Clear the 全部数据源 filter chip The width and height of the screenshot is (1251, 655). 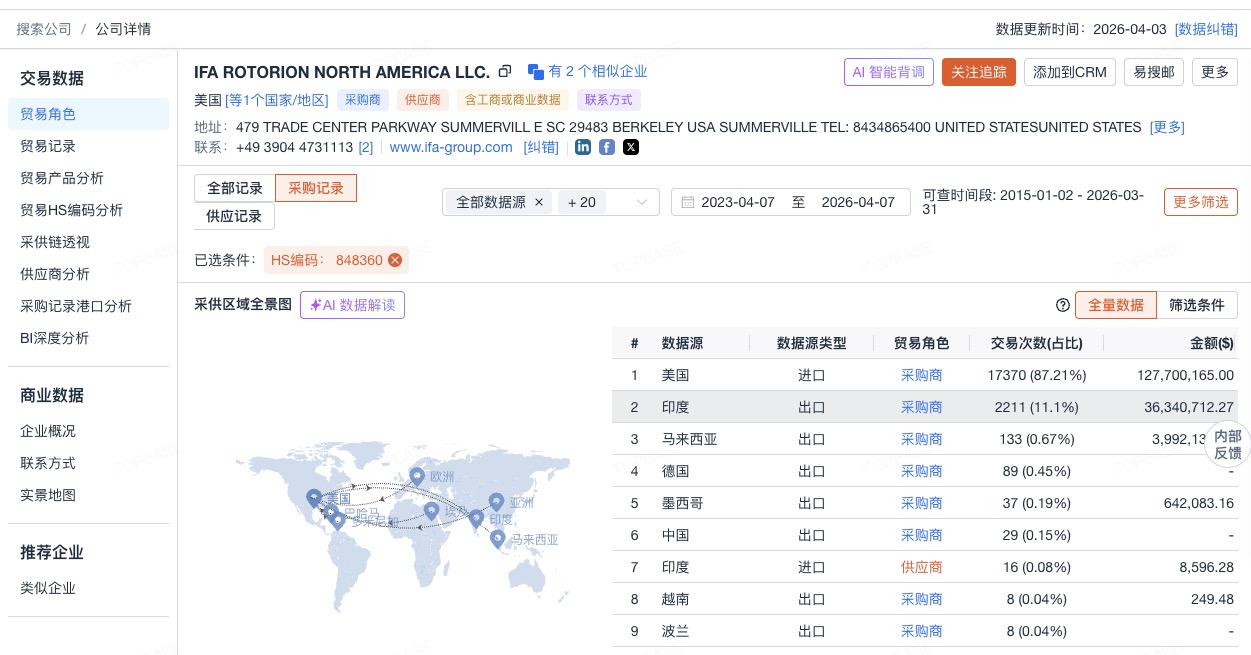point(539,202)
